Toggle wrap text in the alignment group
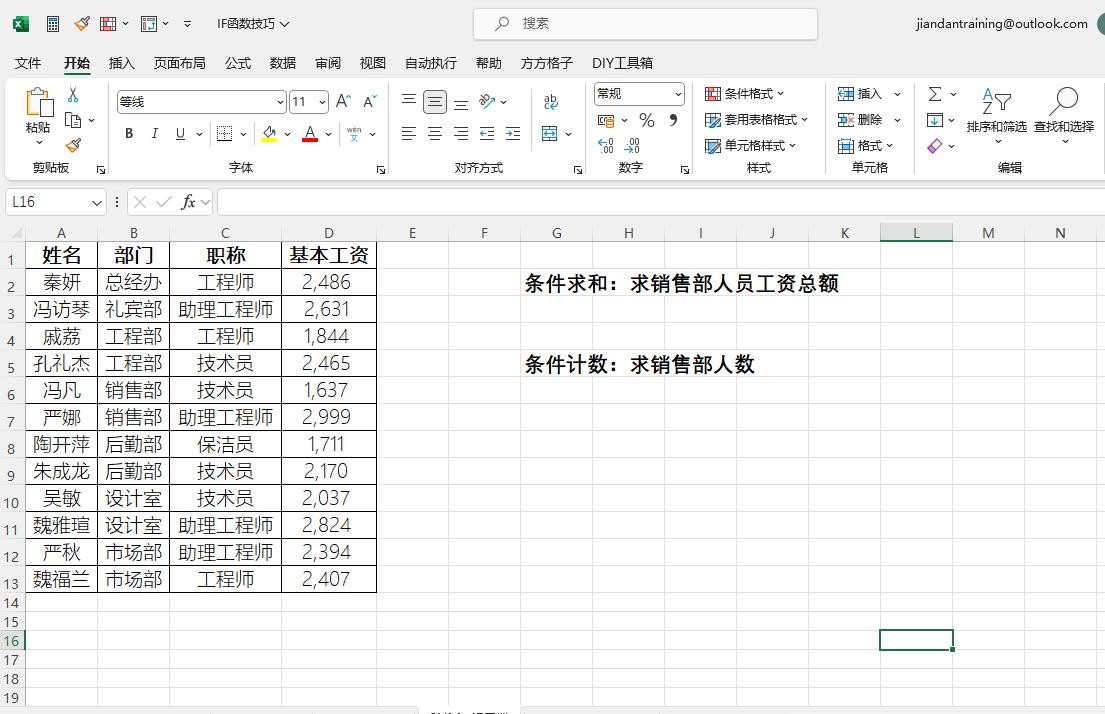The width and height of the screenshot is (1105, 714). pyautogui.click(x=551, y=102)
